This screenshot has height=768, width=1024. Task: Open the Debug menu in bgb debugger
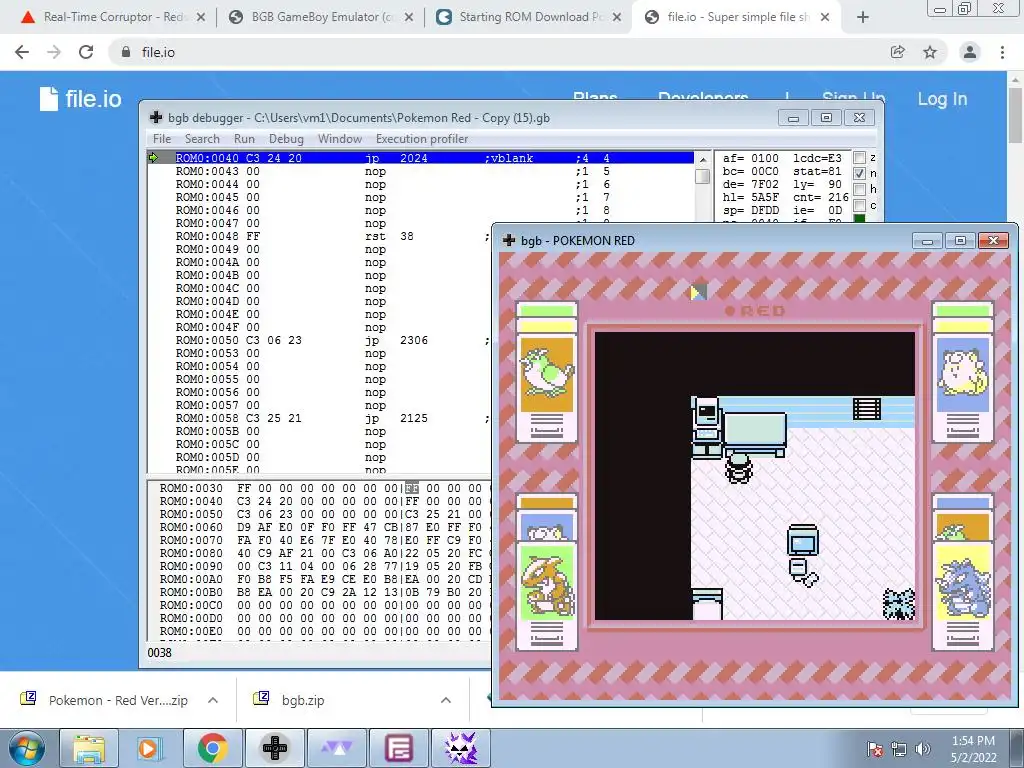point(286,138)
